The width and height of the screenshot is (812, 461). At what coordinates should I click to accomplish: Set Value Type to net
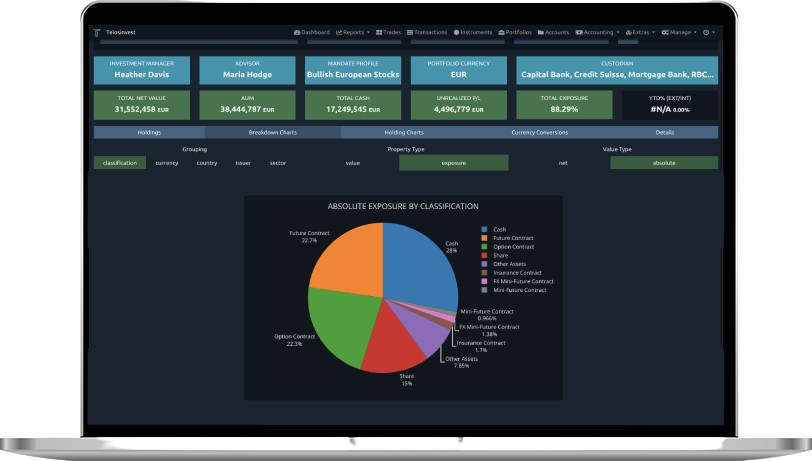(x=563, y=163)
